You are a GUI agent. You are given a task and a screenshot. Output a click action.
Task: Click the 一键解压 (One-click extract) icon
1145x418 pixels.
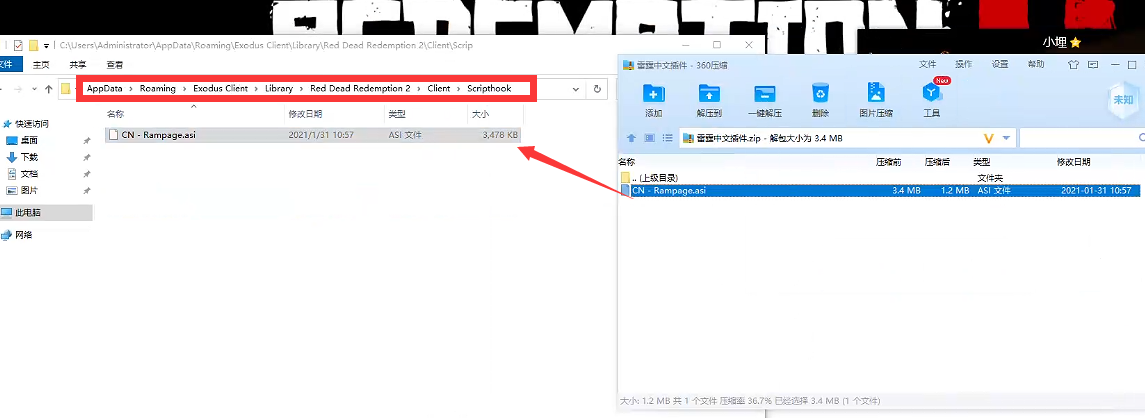[x=764, y=98]
